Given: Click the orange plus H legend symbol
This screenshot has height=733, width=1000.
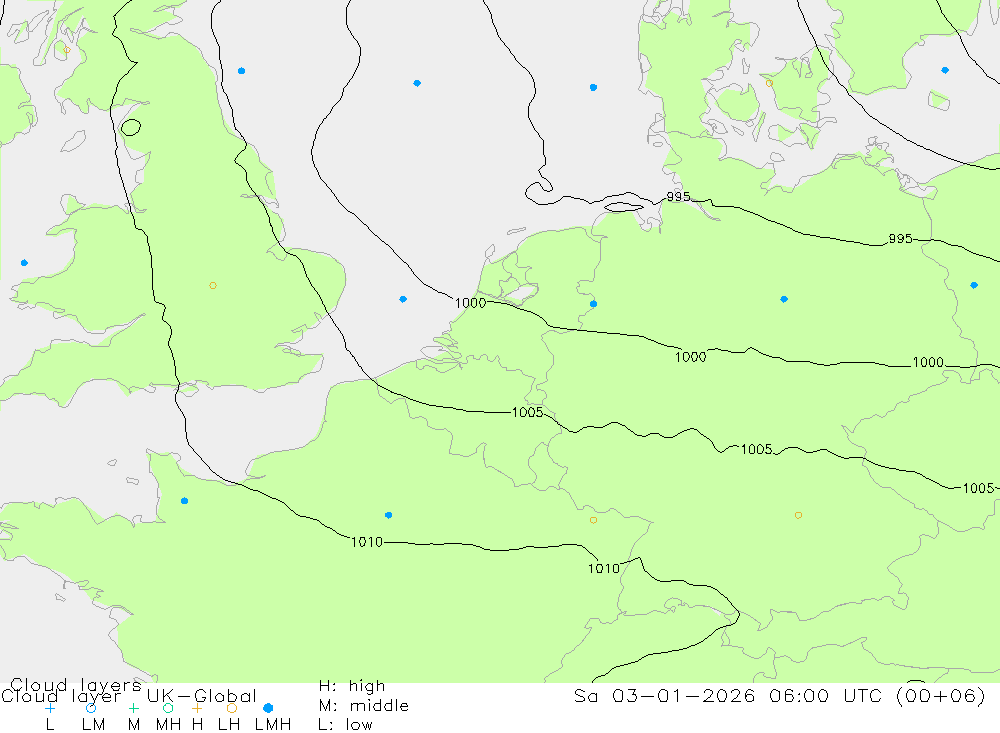Looking at the screenshot, I should coord(197,708).
